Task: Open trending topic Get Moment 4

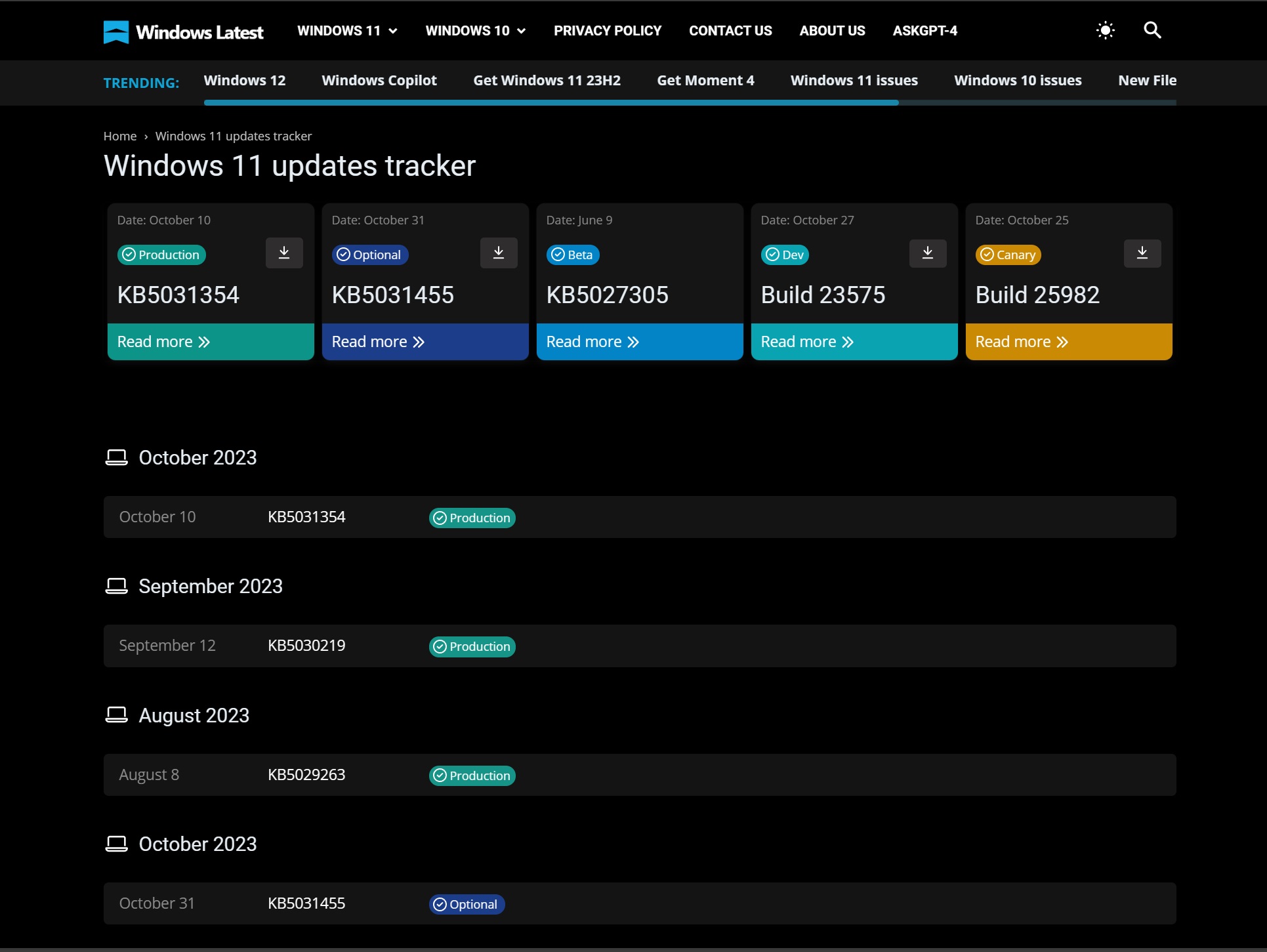Action: click(706, 81)
